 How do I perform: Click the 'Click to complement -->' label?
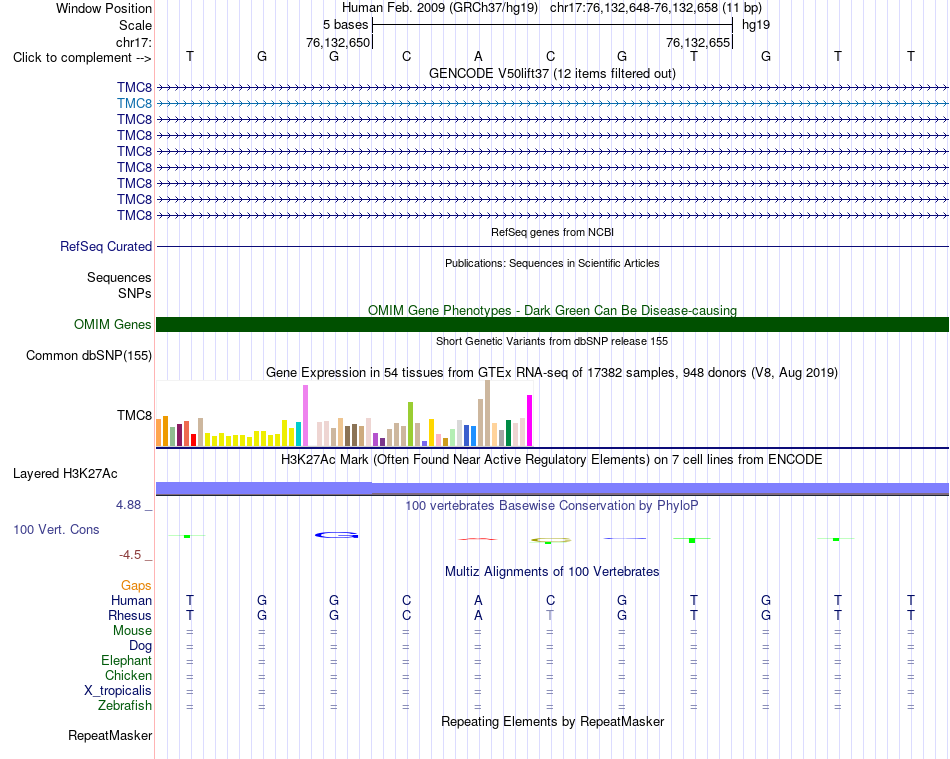click(x=82, y=58)
